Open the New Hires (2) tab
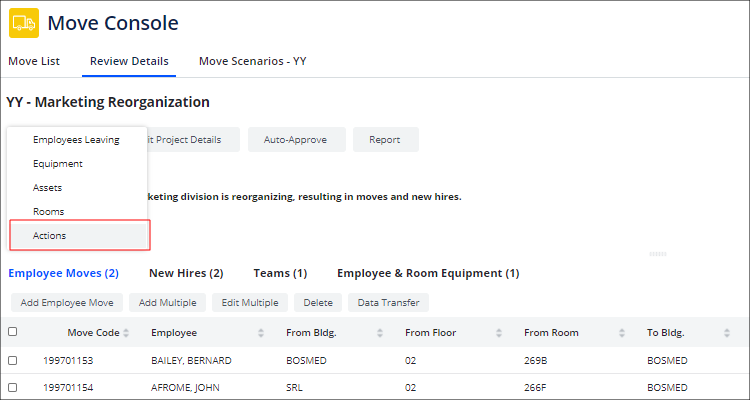The image size is (750, 400). pos(186,273)
